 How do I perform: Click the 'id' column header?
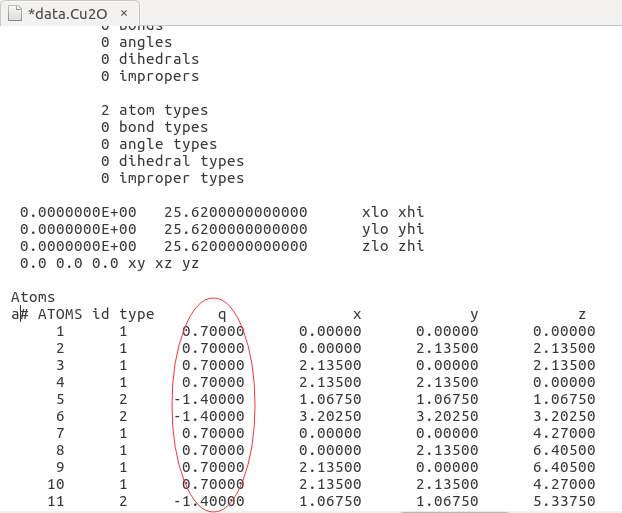100,314
